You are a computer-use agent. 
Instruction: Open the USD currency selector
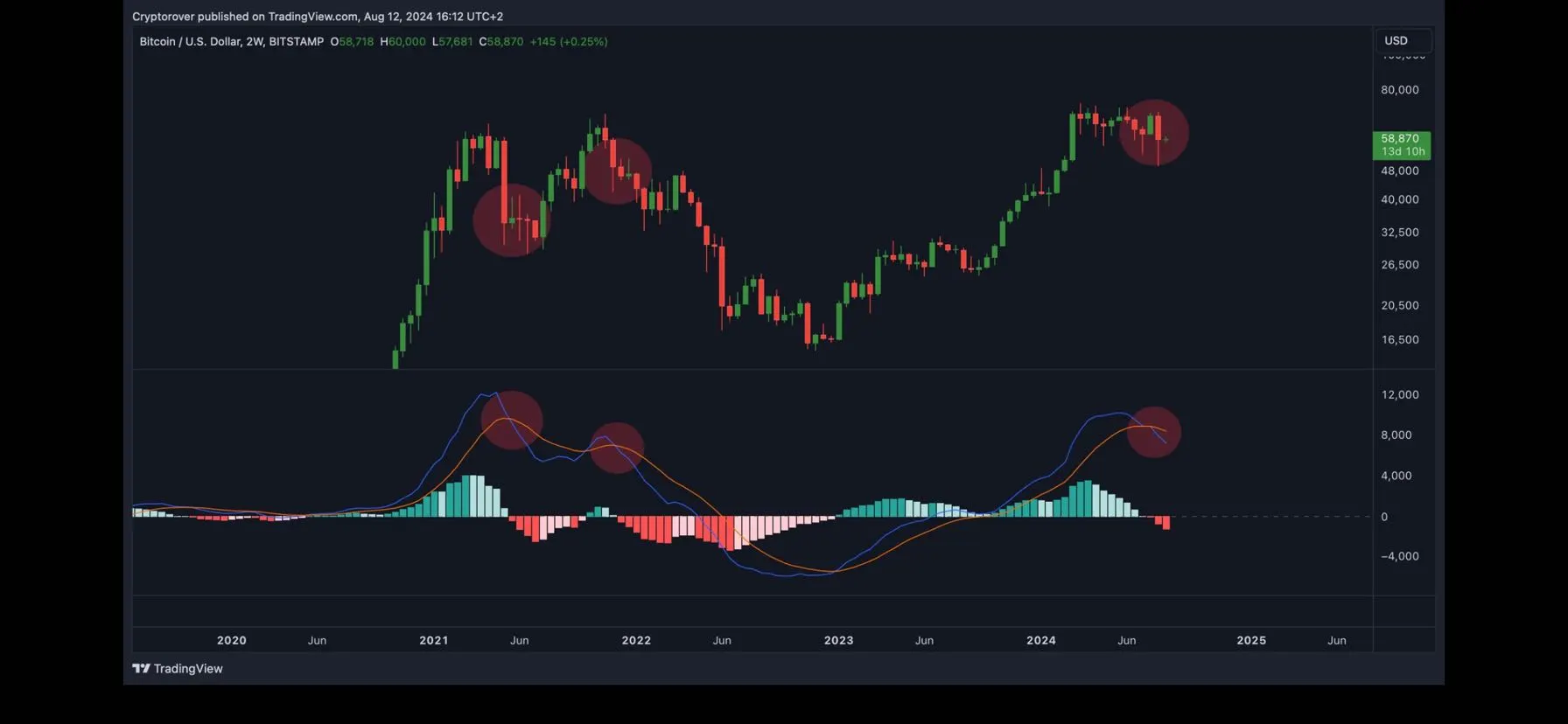[x=1403, y=41]
